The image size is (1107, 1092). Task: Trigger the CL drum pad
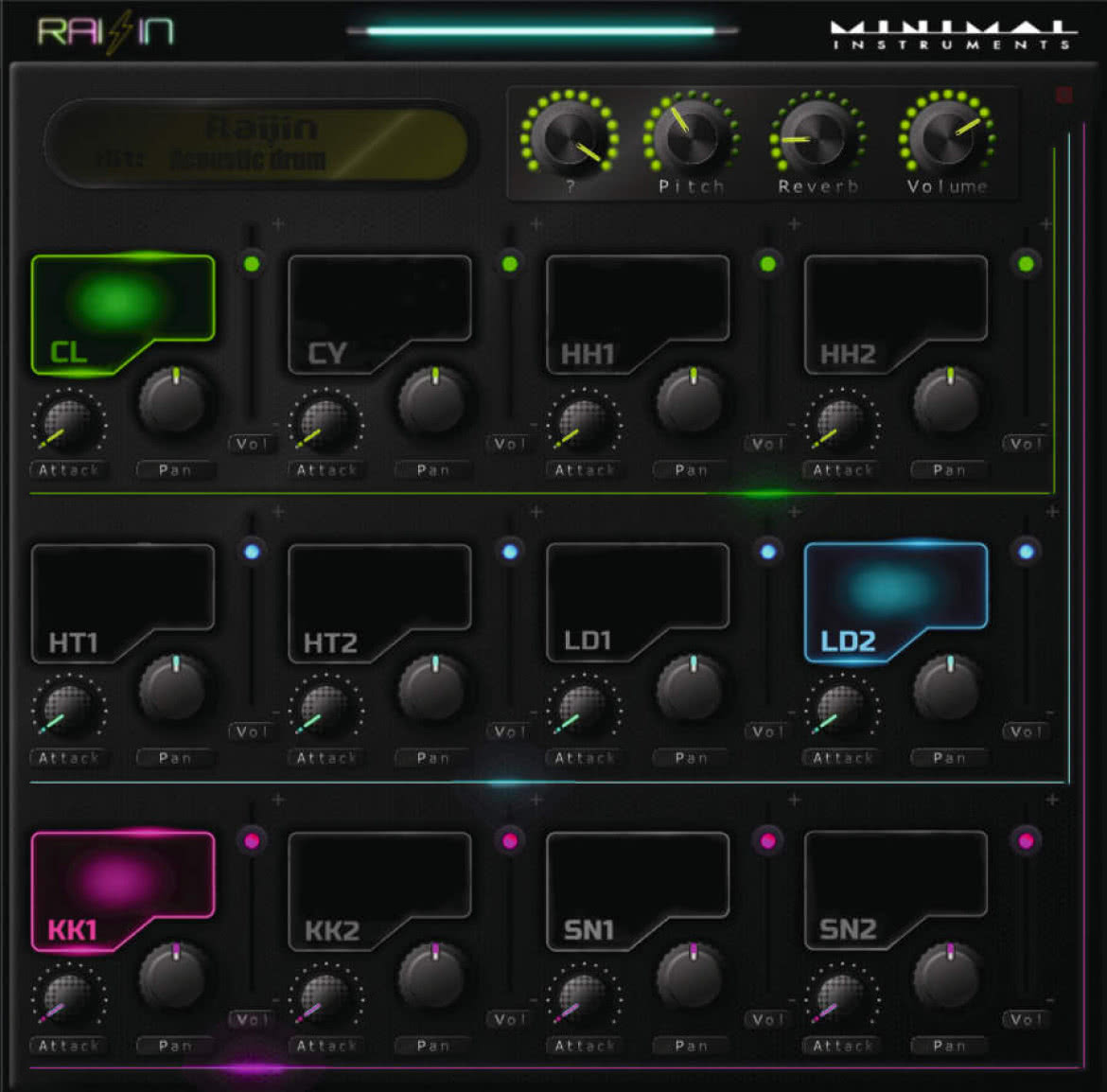(123, 314)
